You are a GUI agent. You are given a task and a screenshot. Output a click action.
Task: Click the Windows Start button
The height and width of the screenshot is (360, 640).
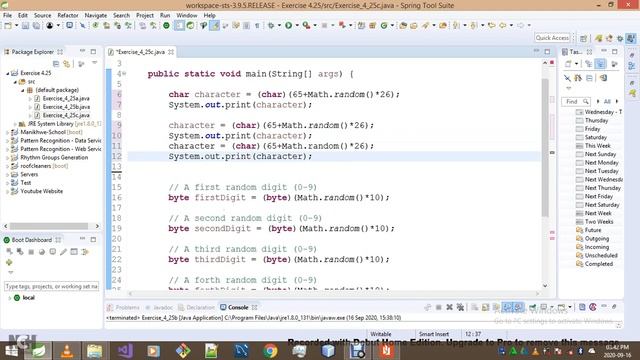tap(11, 351)
